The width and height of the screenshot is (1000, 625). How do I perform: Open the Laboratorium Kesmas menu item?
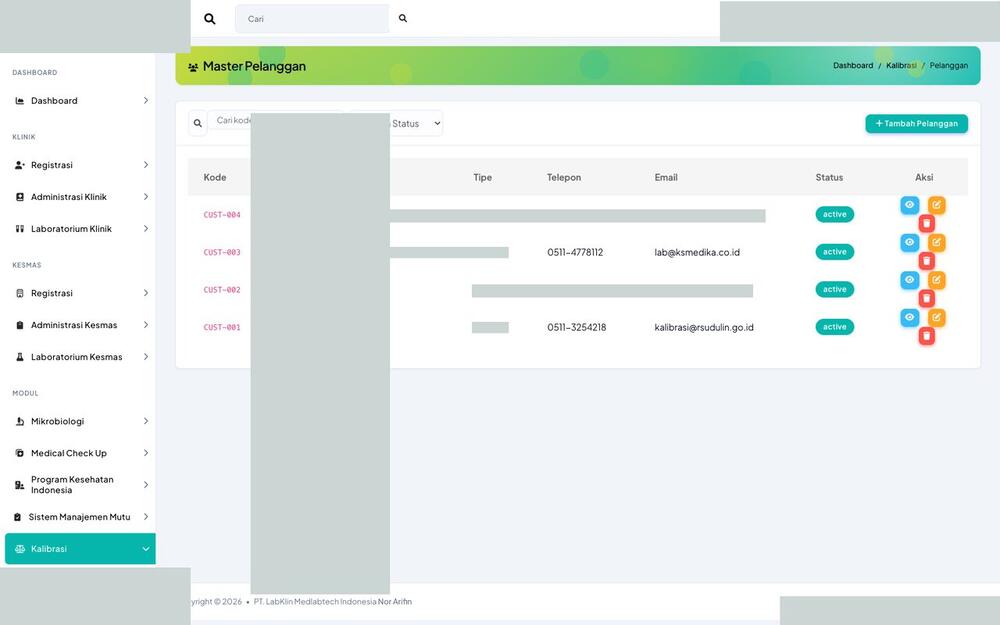pyautogui.click(x=80, y=357)
